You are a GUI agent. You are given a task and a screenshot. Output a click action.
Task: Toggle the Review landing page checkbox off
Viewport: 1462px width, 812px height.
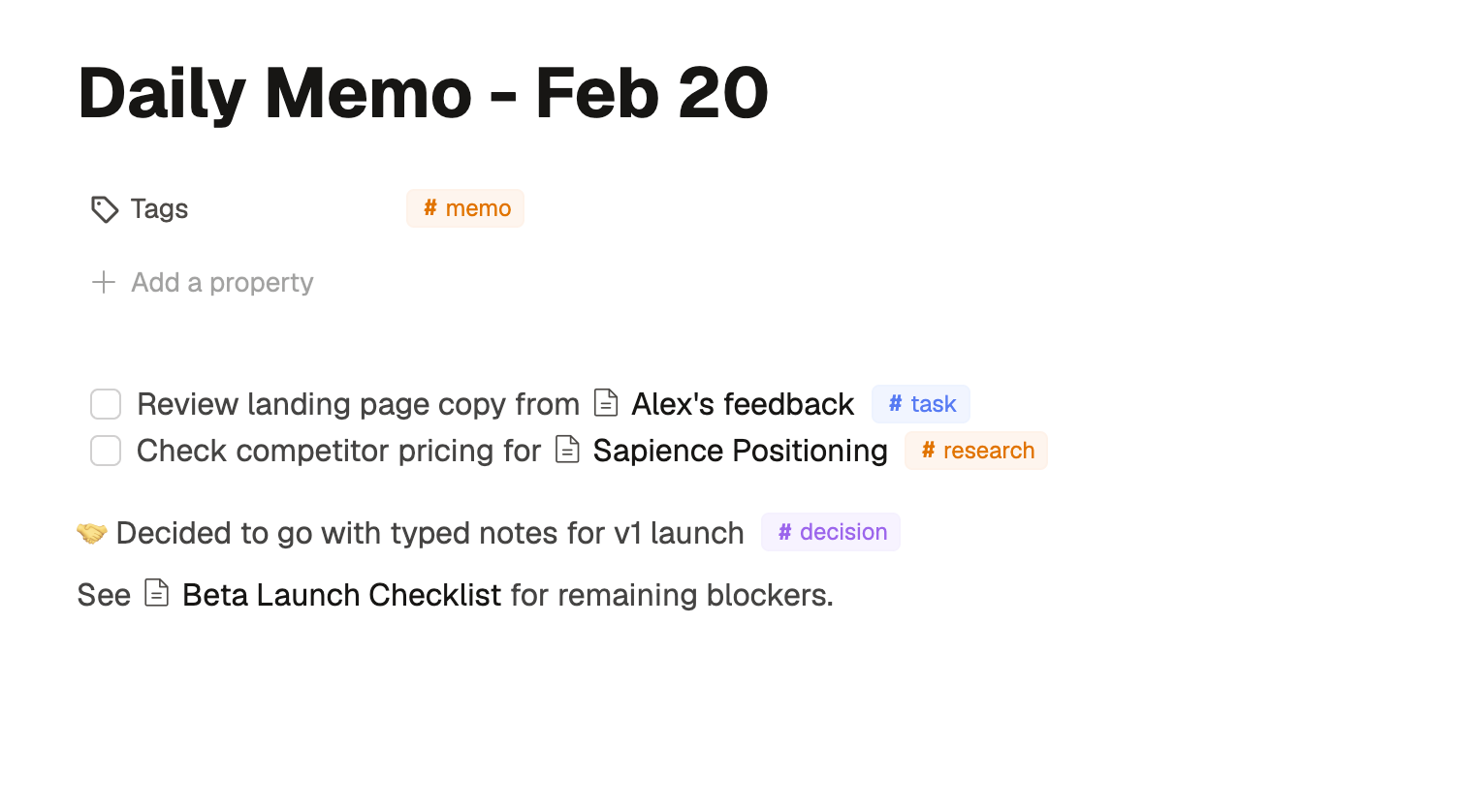pyautogui.click(x=106, y=403)
